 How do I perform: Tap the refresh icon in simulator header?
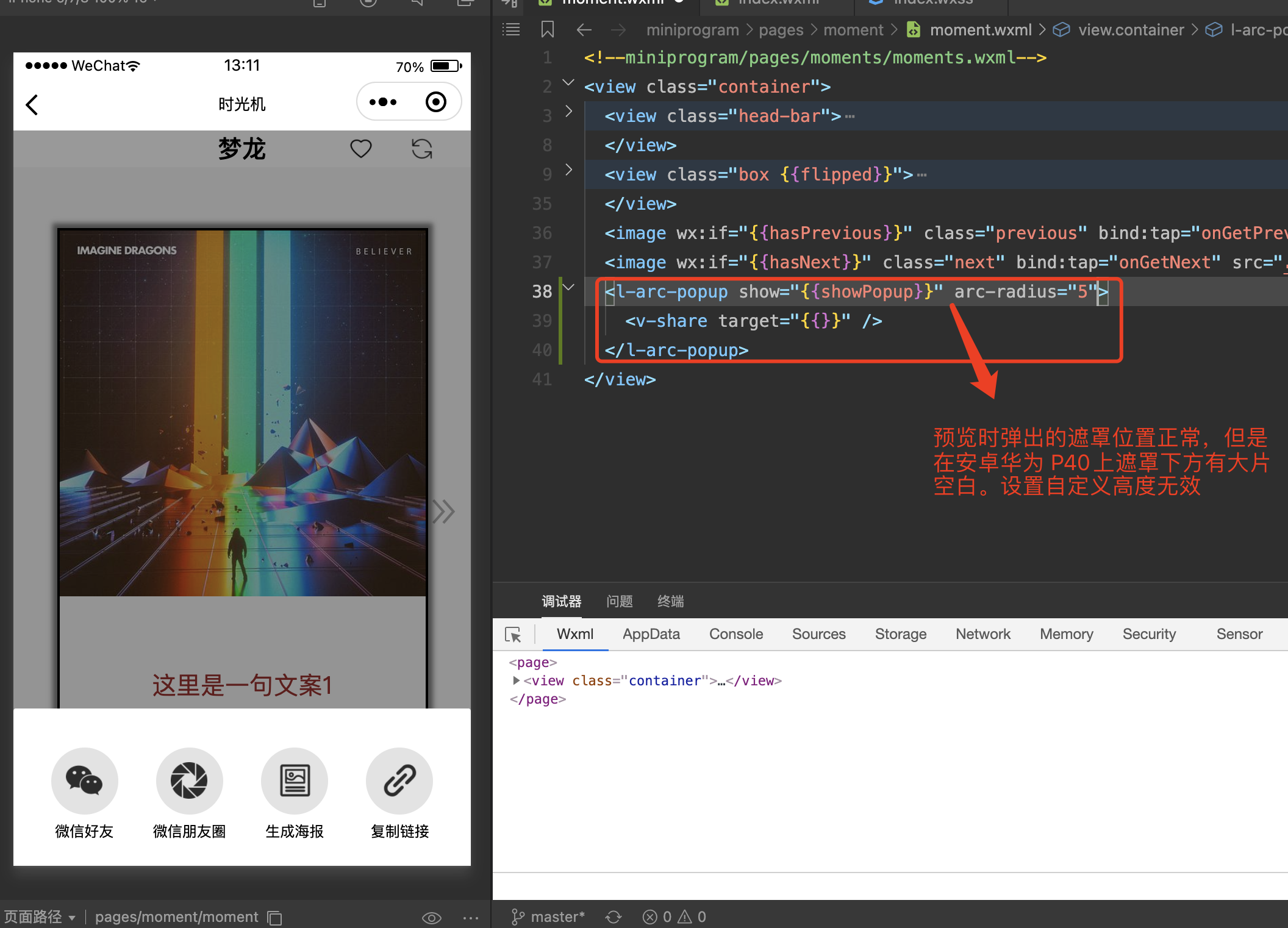[422, 148]
